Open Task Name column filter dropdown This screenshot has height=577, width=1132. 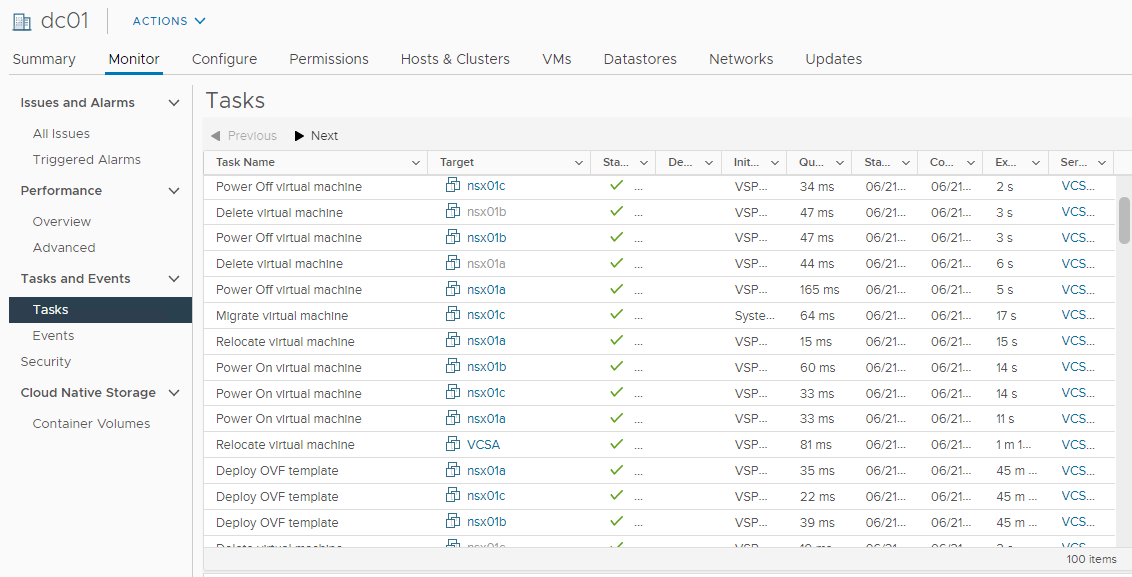click(416, 163)
